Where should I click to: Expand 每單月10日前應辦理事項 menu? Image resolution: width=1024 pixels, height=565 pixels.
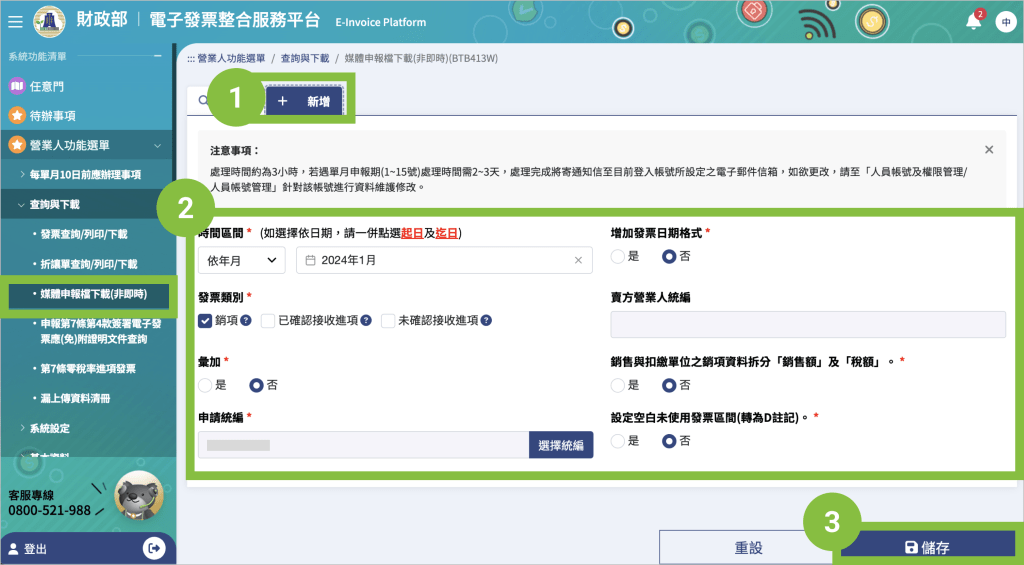click(85, 175)
